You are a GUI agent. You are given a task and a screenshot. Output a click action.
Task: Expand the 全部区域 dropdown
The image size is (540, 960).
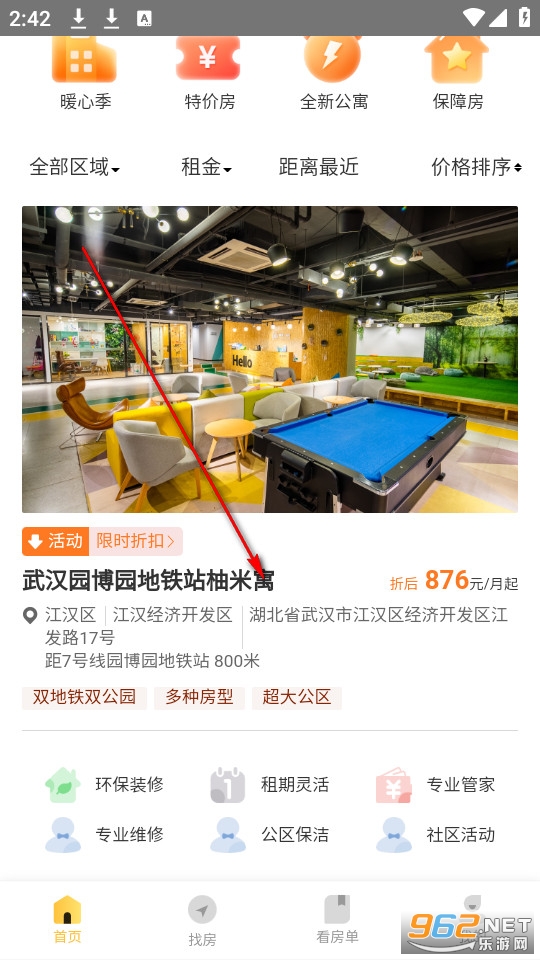click(x=75, y=167)
